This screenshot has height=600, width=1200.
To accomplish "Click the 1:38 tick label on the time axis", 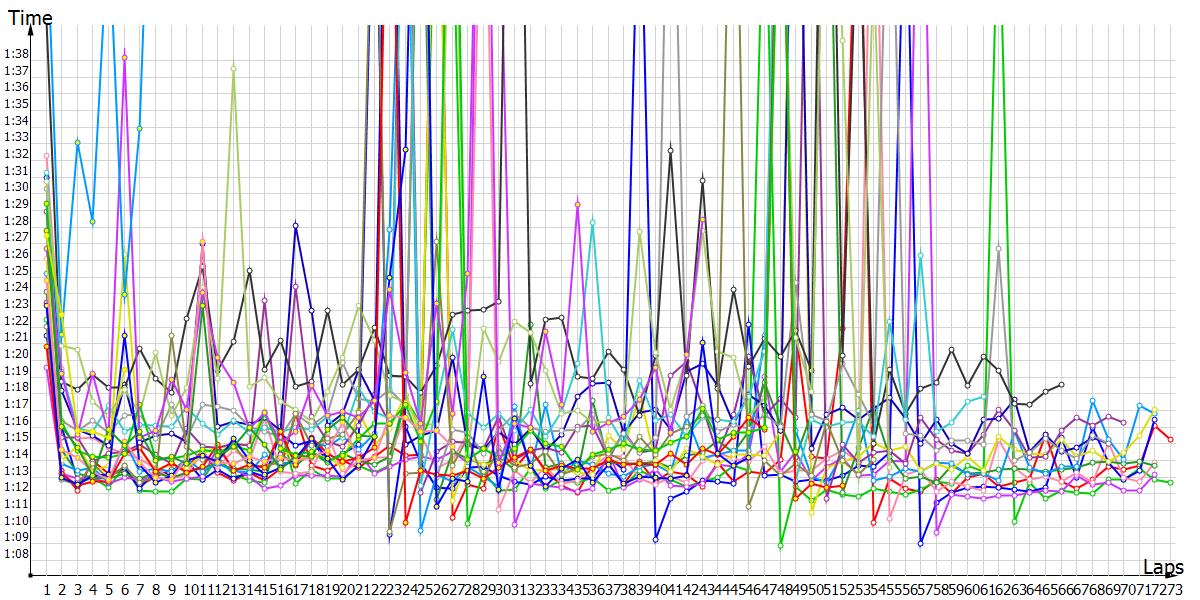I will 17,54.
